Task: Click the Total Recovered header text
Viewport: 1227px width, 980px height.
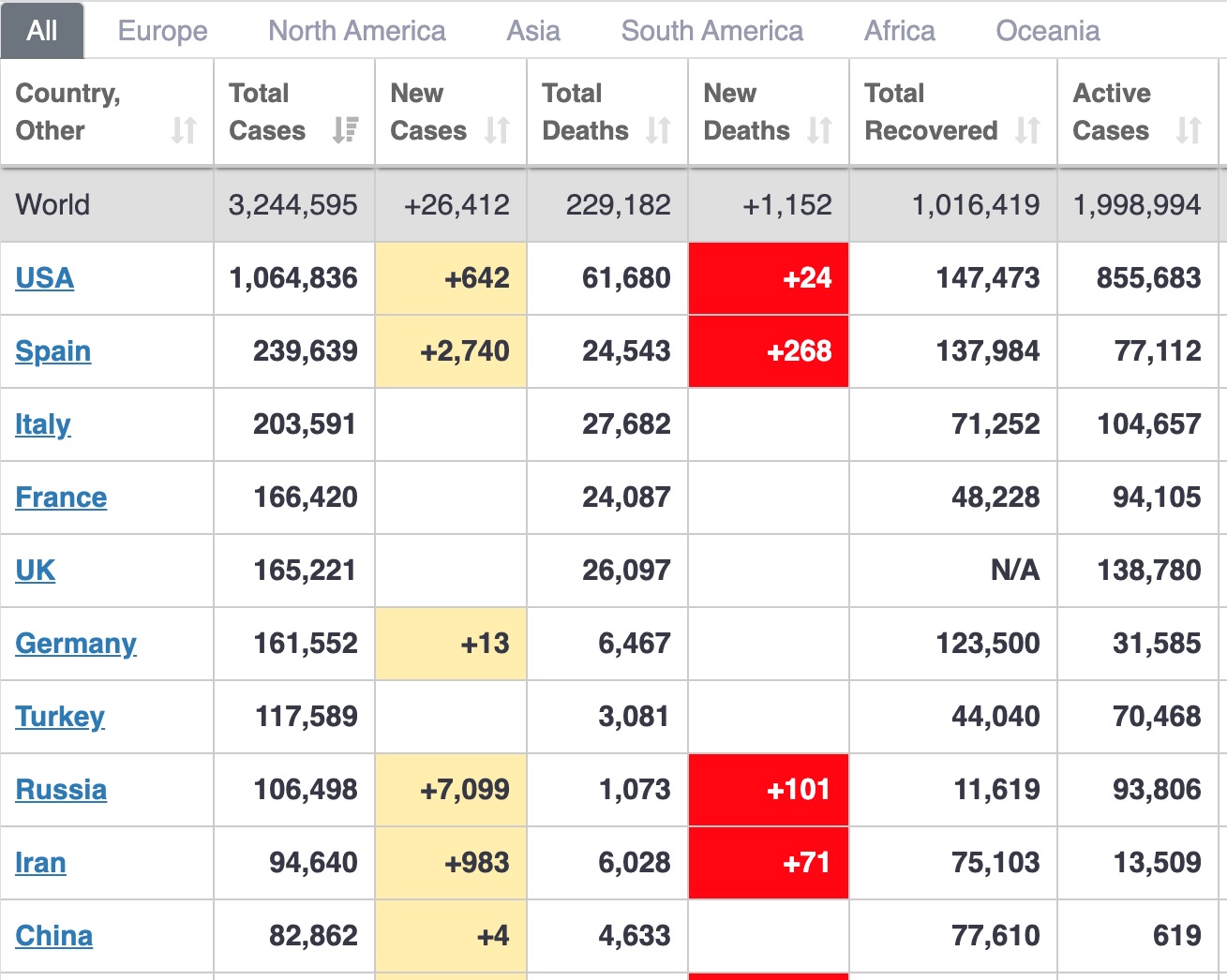Action: point(931,112)
